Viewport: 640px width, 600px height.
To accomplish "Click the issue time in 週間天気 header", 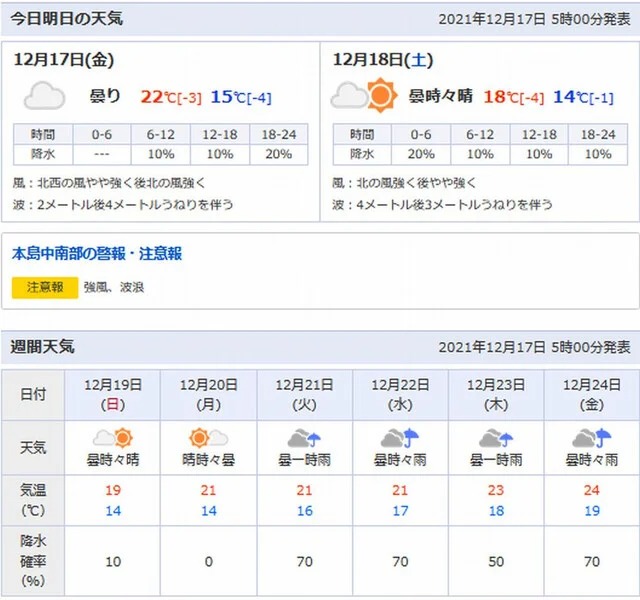I will pos(534,347).
